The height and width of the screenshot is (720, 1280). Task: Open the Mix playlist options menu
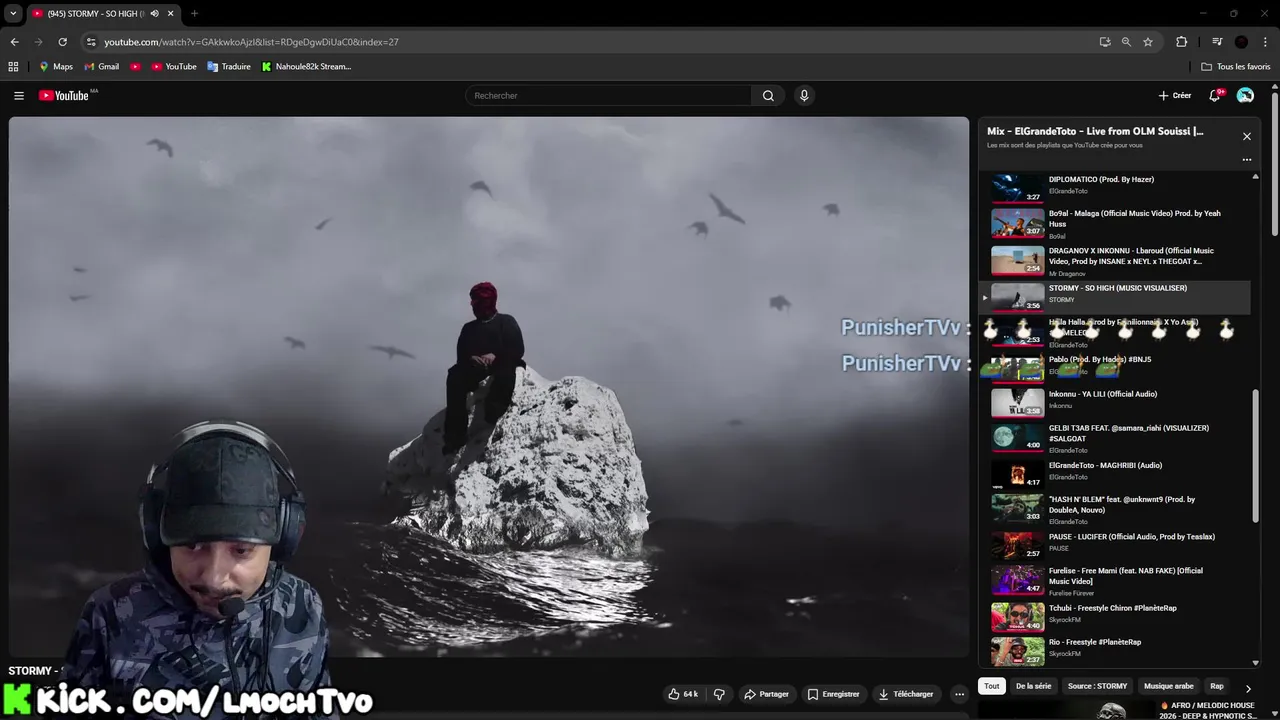pos(1246,159)
